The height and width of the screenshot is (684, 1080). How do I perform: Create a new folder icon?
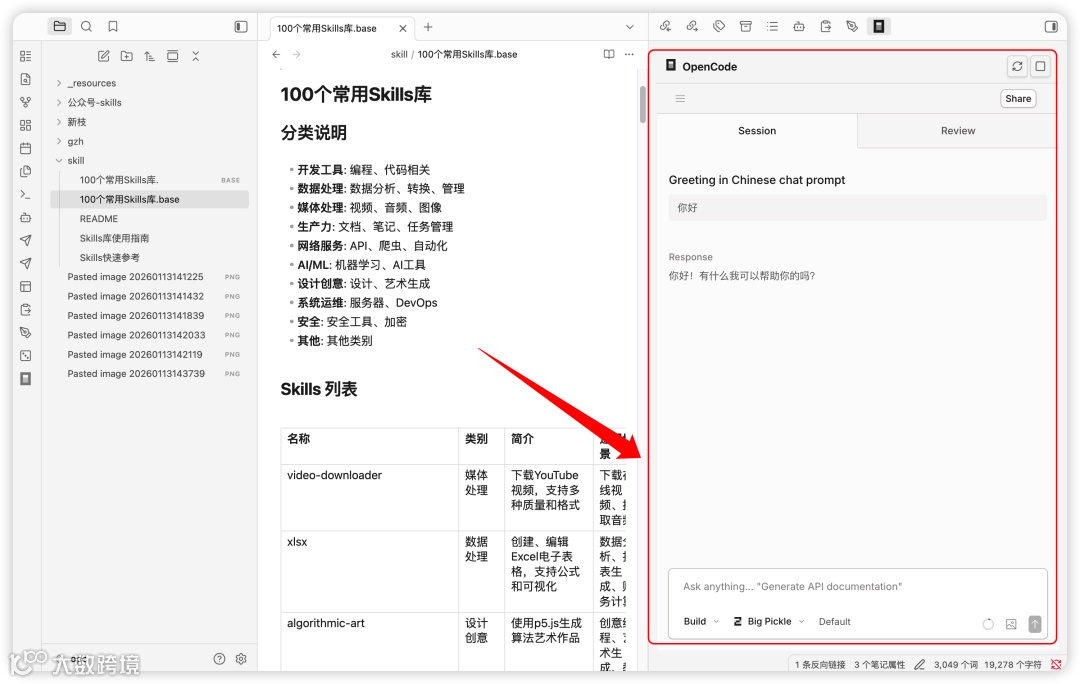127,56
